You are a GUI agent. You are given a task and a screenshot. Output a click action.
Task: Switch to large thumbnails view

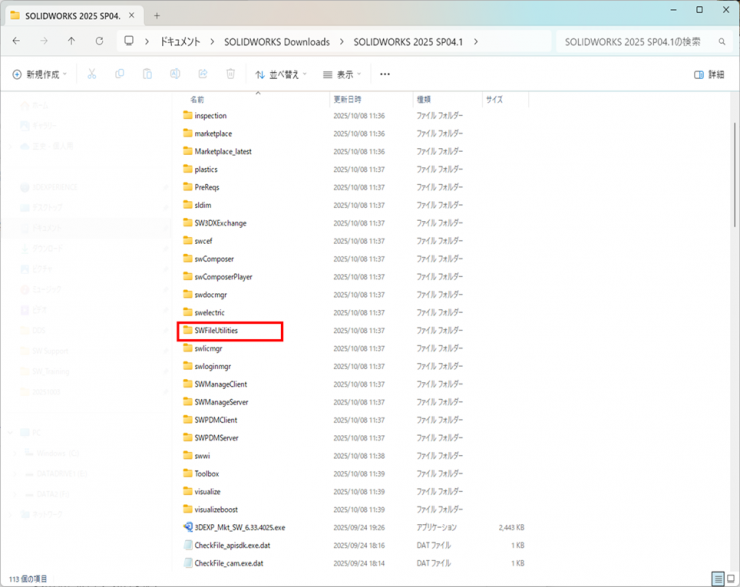click(731, 579)
